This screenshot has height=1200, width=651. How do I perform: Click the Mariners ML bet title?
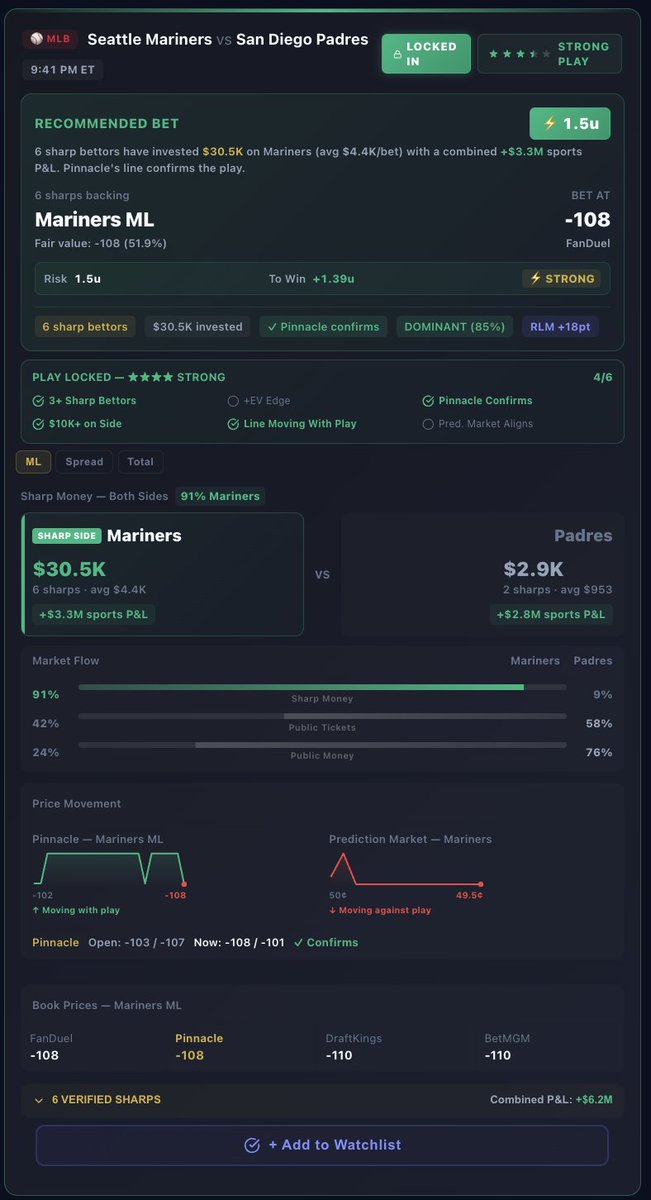(95, 219)
